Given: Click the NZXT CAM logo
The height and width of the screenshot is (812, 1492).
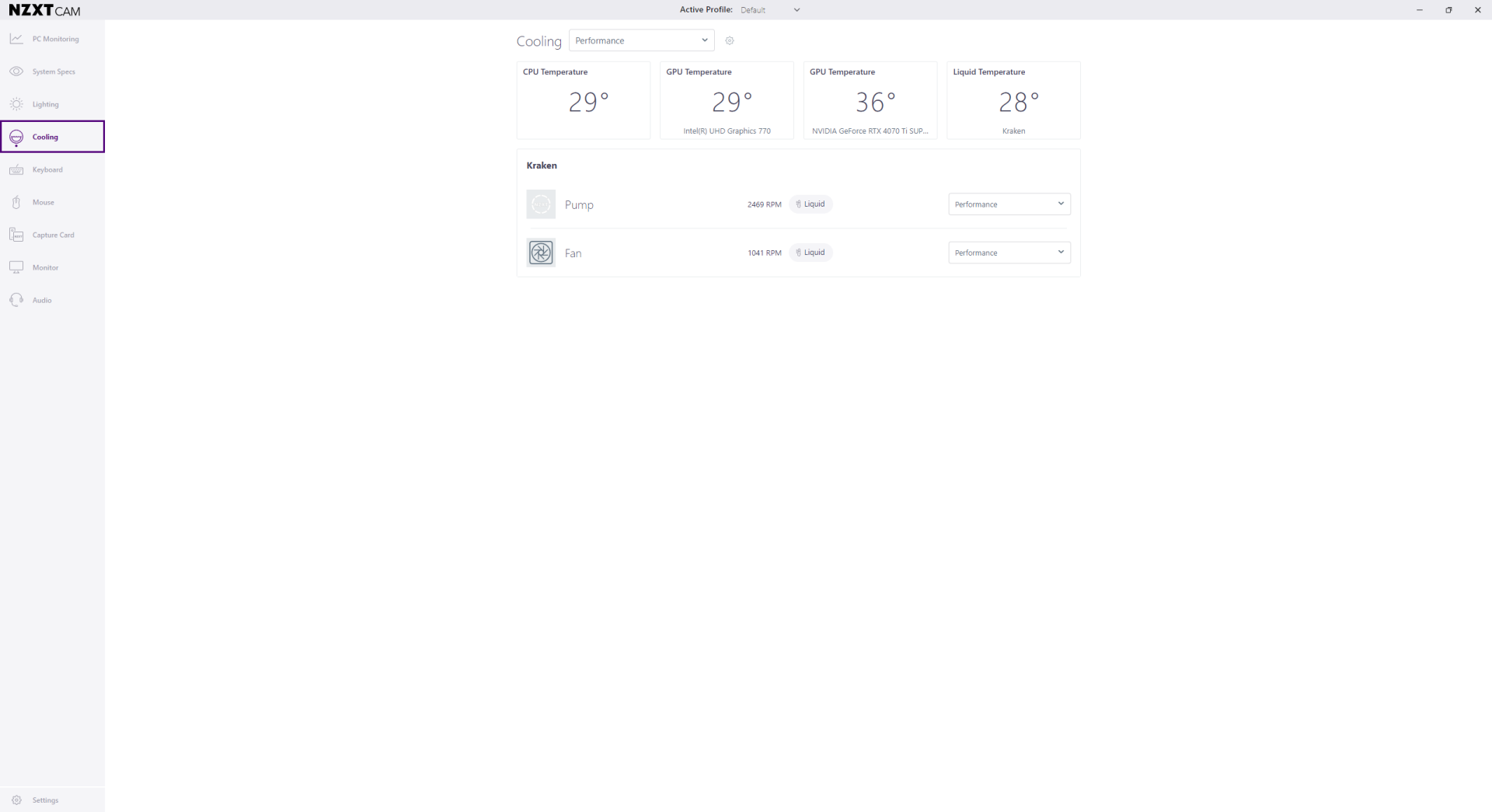Looking at the screenshot, I should point(44,10).
